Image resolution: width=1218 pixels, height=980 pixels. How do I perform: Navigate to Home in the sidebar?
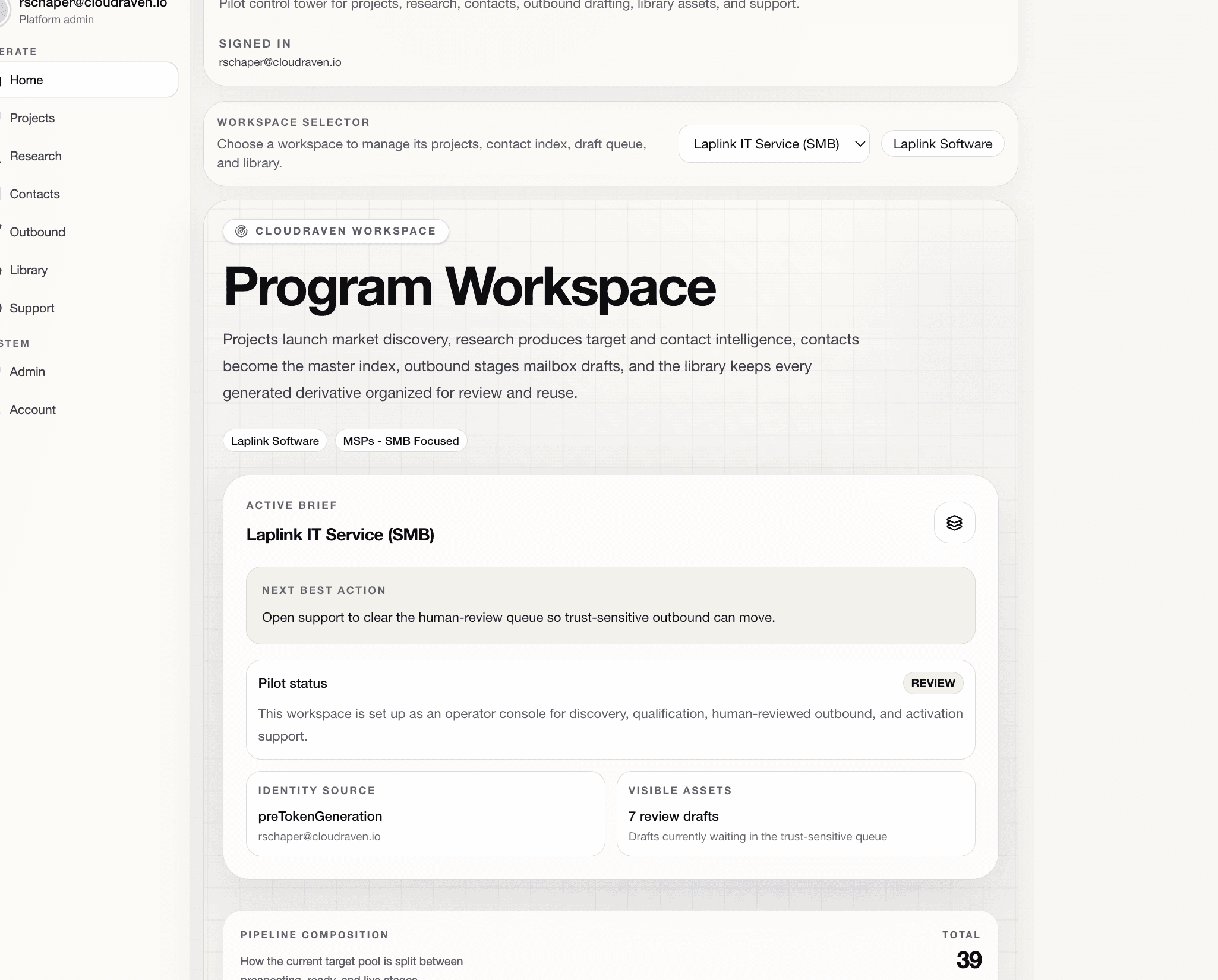point(27,80)
